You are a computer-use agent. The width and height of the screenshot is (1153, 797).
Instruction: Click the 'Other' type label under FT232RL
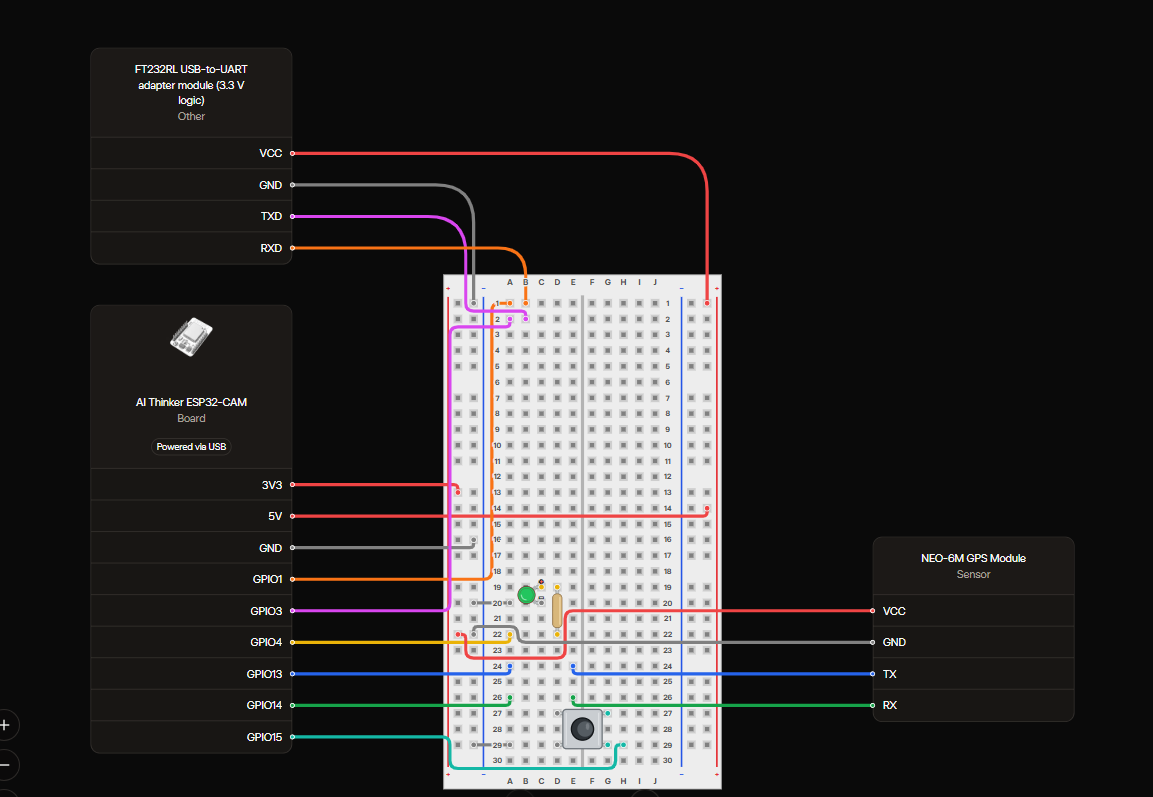click(191, 116)
